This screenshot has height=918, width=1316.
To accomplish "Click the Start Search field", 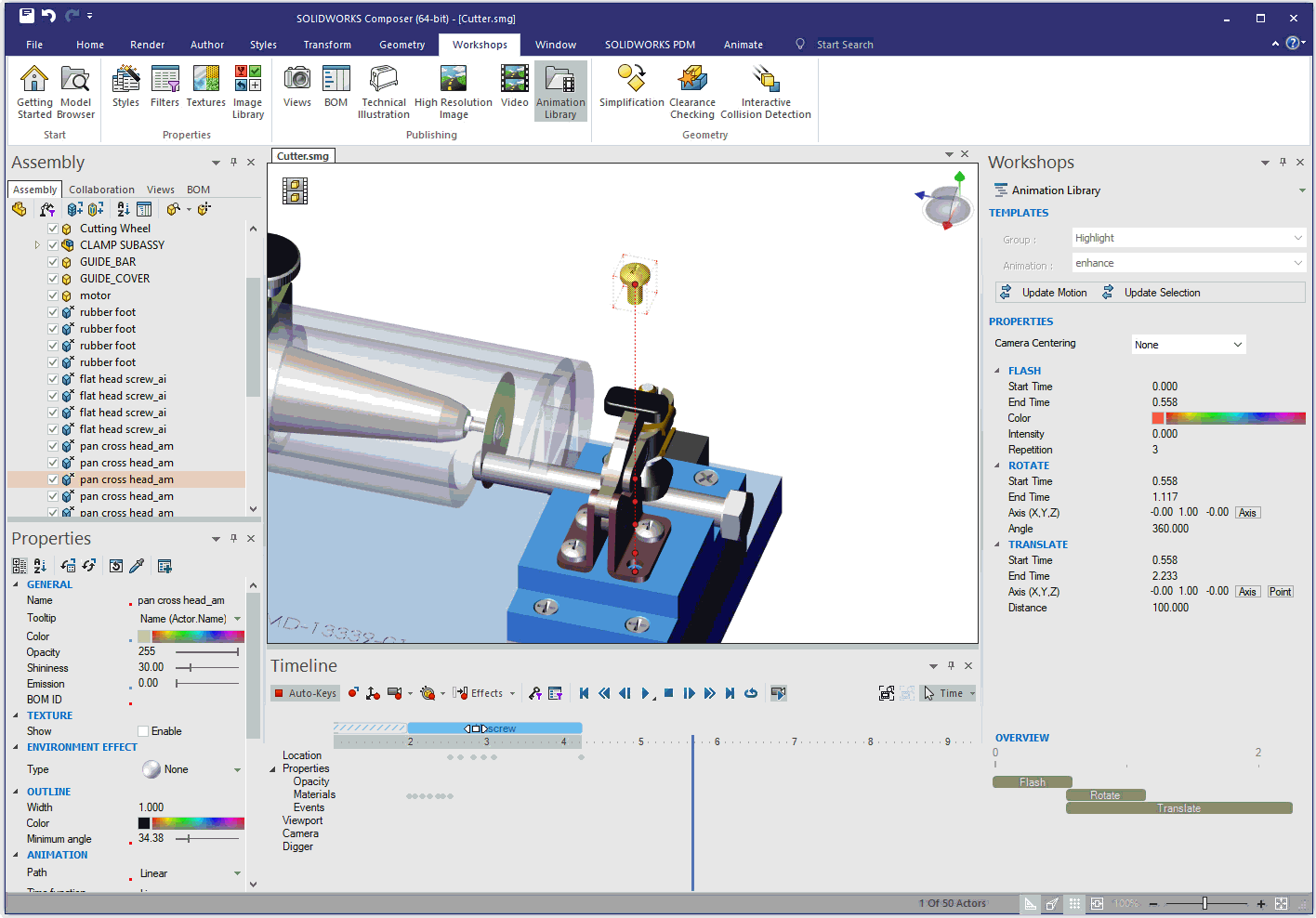I will (845, 45).
